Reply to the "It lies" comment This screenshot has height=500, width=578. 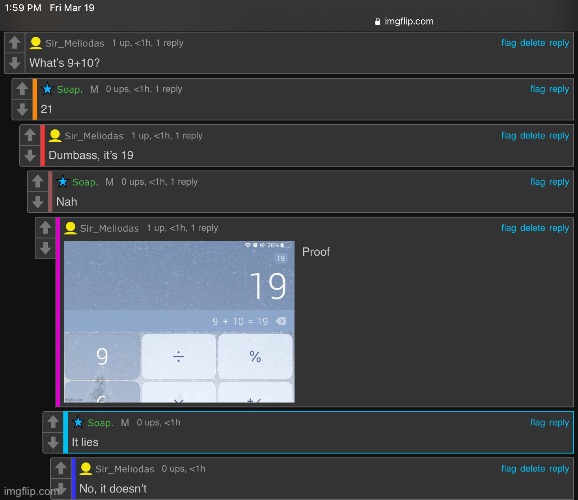point(559,423)
